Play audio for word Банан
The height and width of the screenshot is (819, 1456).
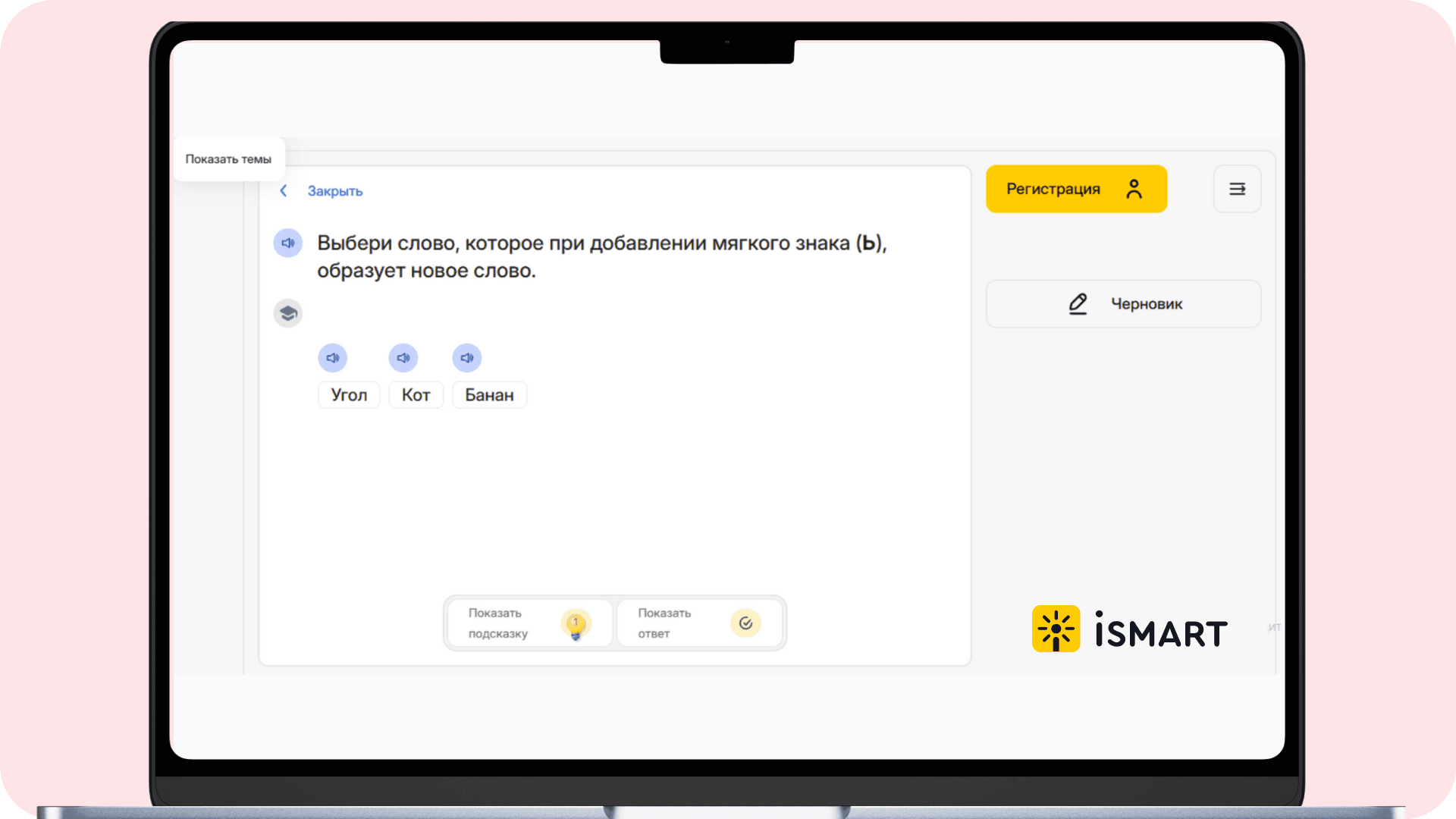[x=466, y=358]
